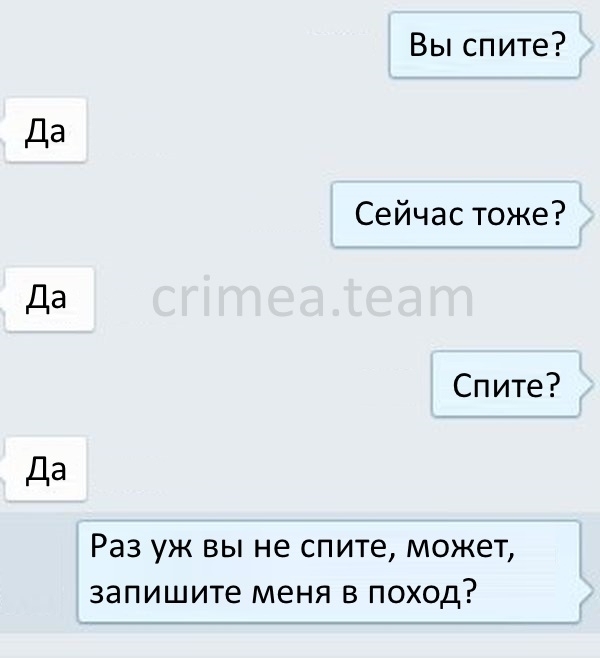This screenshot has width=600, height=658.
Task: Click the tail arrow of "Спите?" bubble
Action: click(587, 385)
